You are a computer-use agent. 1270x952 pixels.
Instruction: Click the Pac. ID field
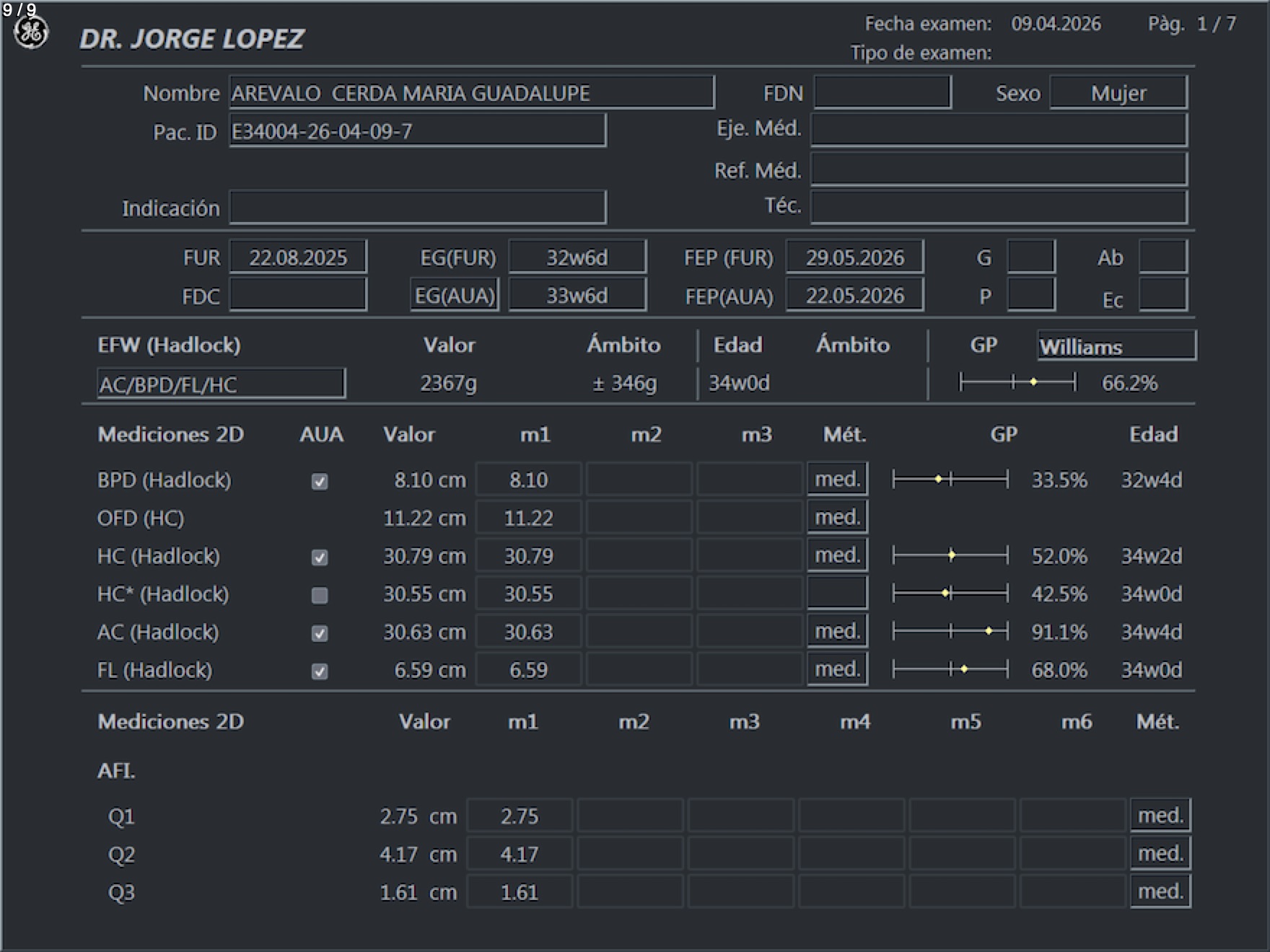point(418,131)
